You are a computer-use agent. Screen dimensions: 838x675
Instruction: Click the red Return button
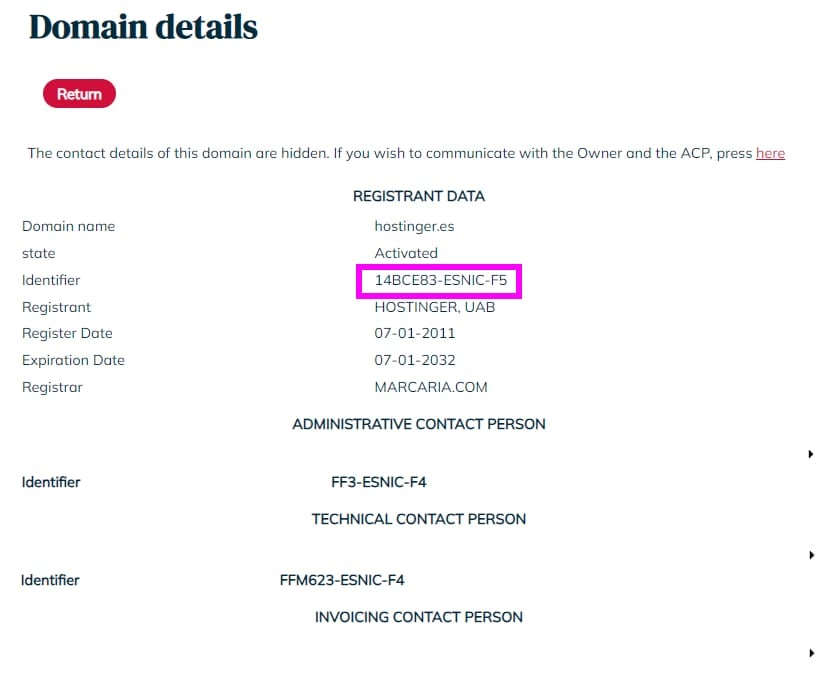[79, 94]
